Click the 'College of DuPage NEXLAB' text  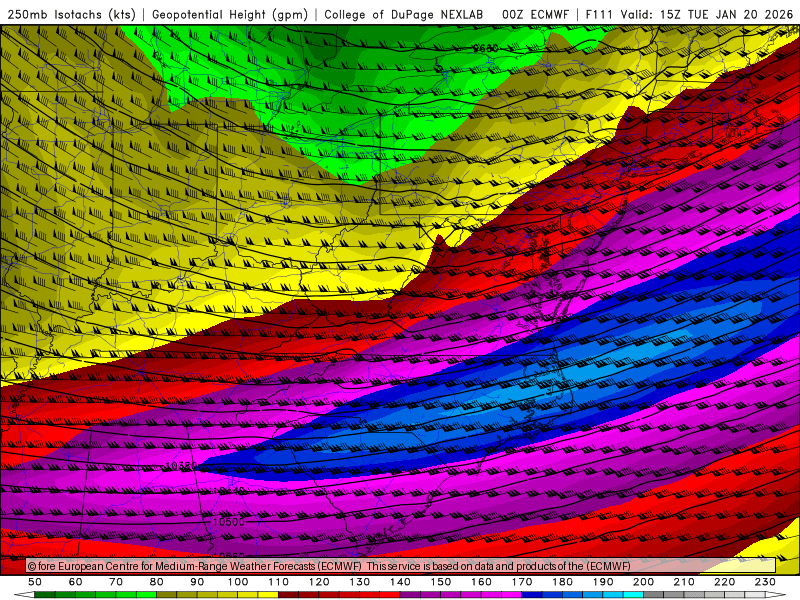coord(403,15)
